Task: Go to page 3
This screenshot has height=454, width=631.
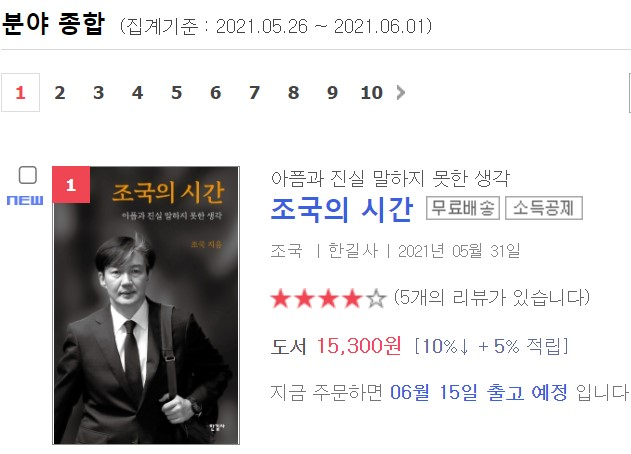Action: click(99, 93)
